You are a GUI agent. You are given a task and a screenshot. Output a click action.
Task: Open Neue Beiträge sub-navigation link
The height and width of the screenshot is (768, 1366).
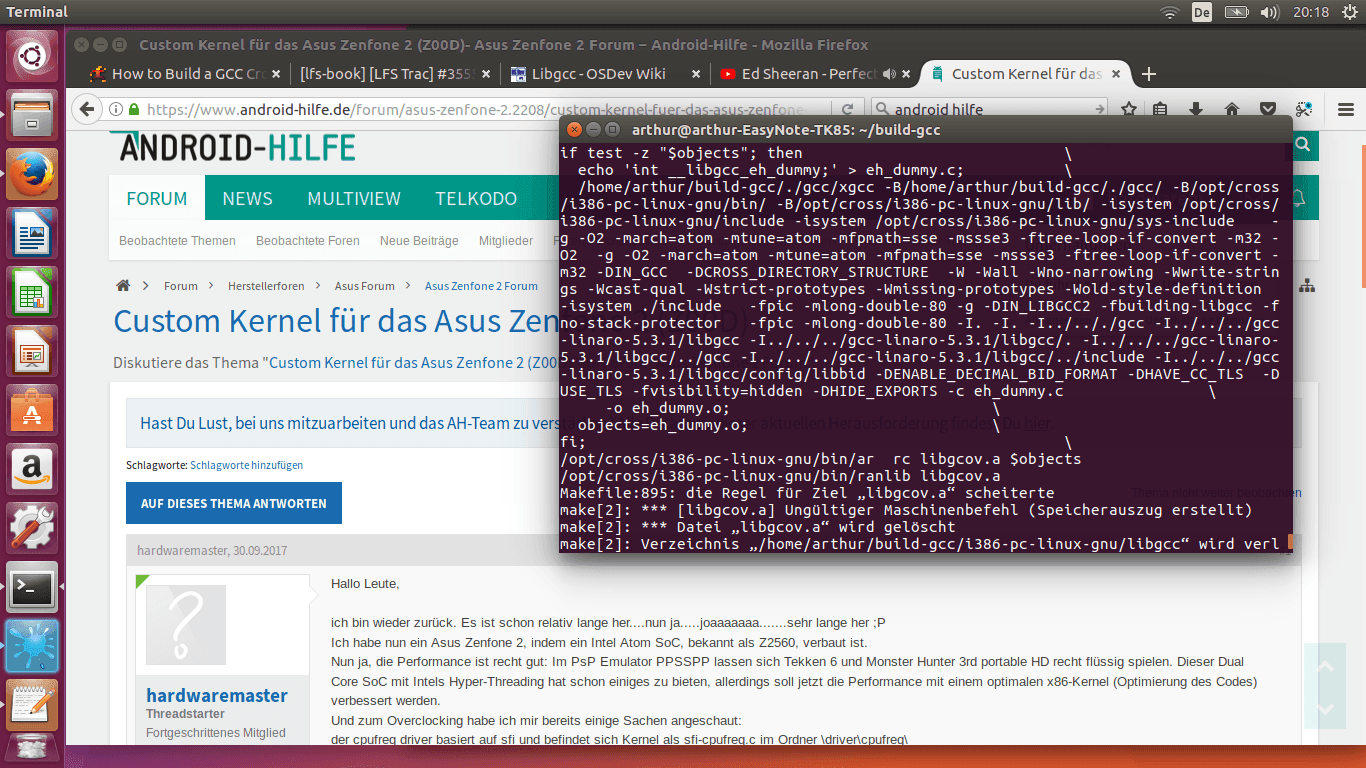(419, 241)
